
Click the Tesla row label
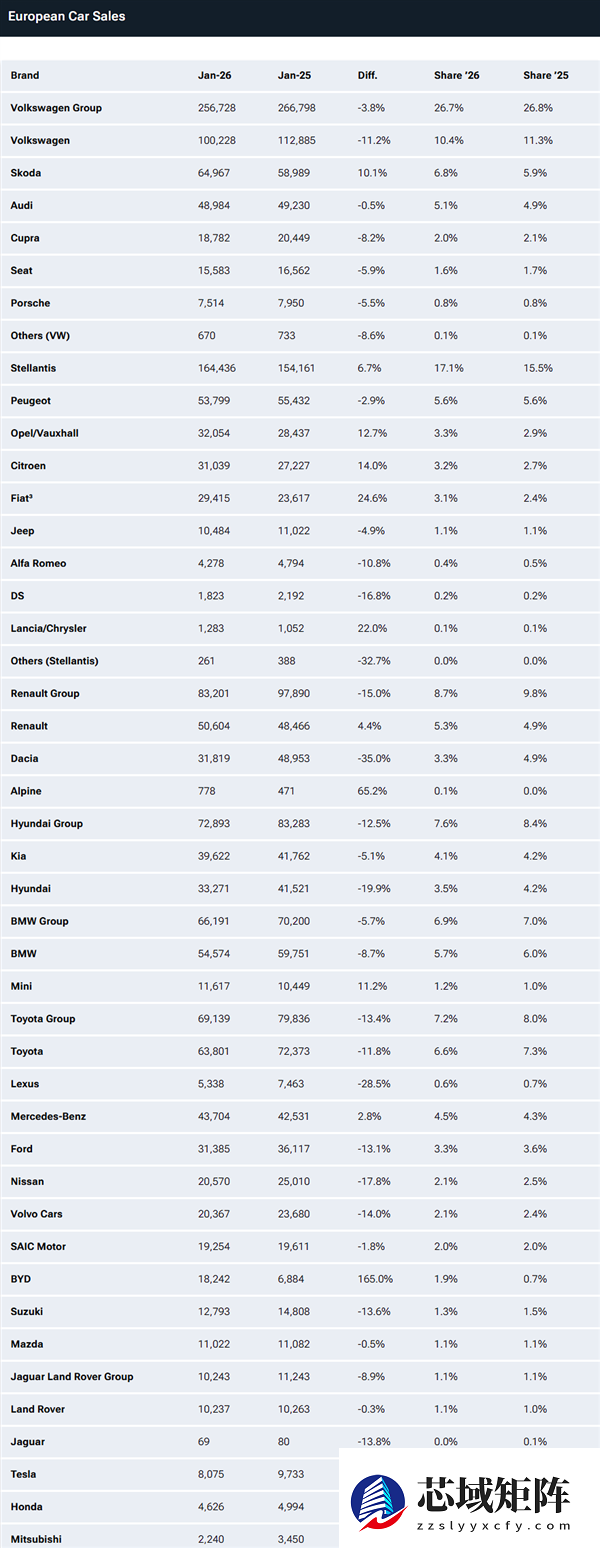23,1474
